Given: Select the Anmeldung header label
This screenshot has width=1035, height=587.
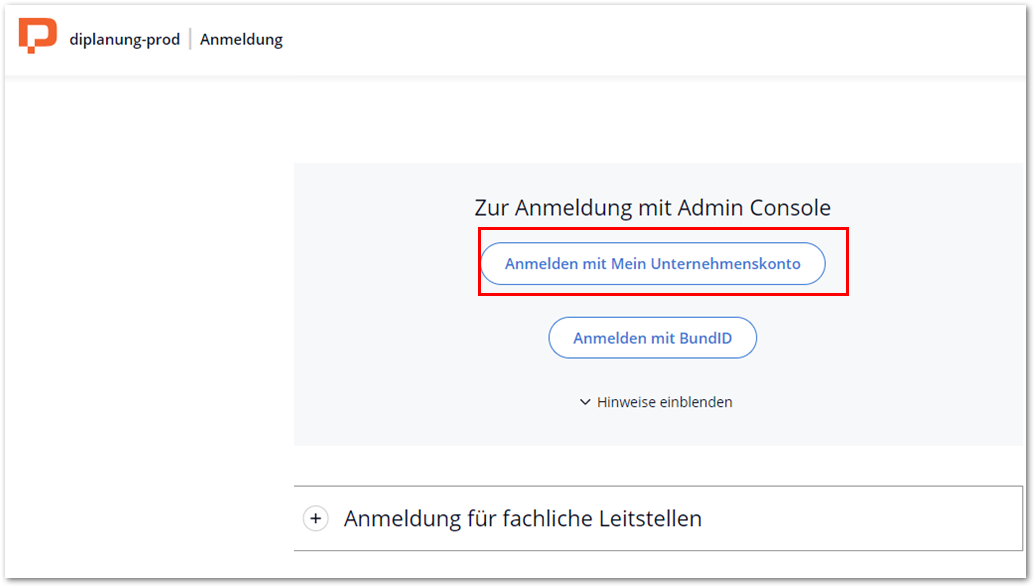Looking at the screenshot, I should pyautogui.click(x=241, y=40).
